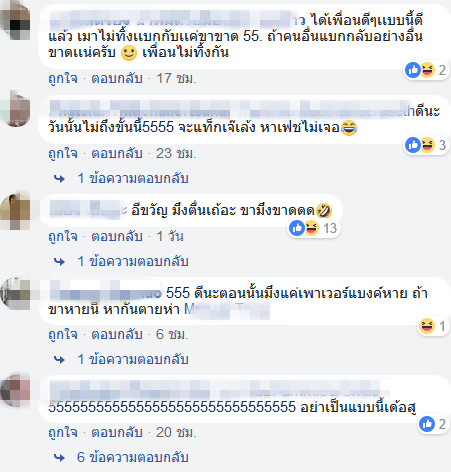Expand 6 ข้อความตอบกลับ replies
This screenshot has height=472, width=451.
click(x=133, y=457)
